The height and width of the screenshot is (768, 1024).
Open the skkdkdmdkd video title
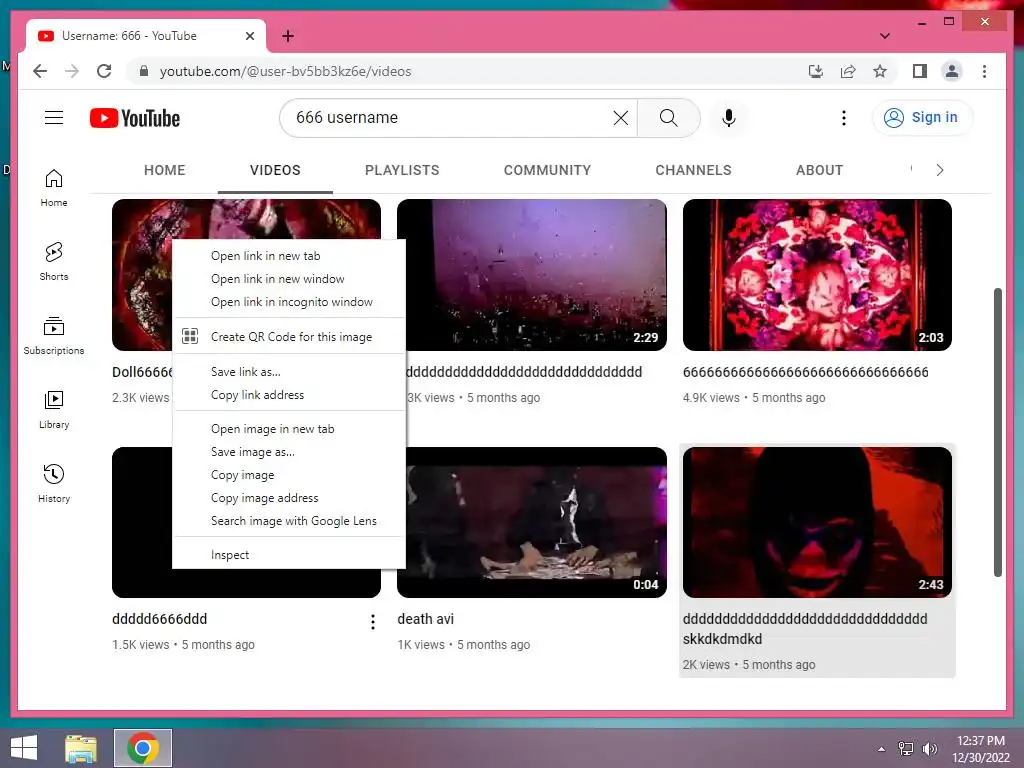point(805,629)
